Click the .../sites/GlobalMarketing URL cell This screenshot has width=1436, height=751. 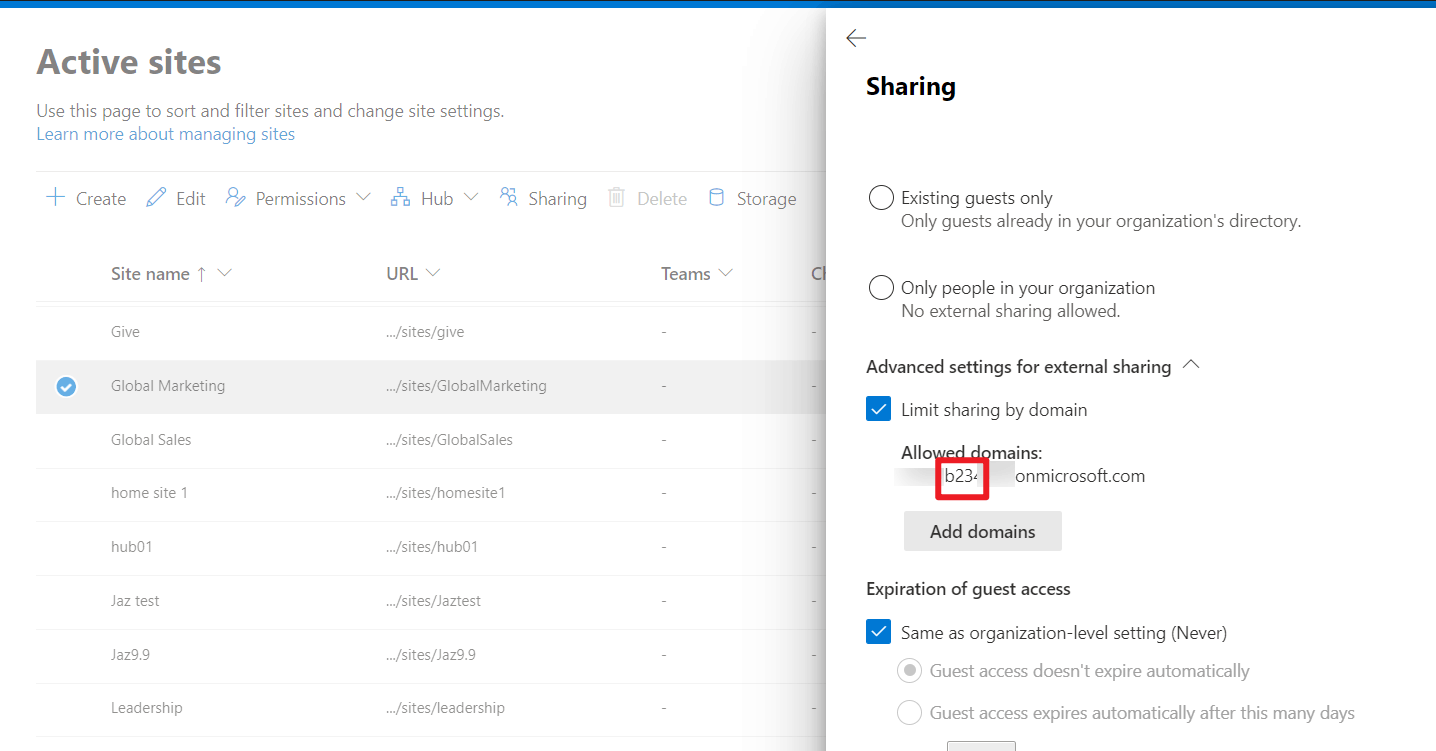(x=467, y=386)
